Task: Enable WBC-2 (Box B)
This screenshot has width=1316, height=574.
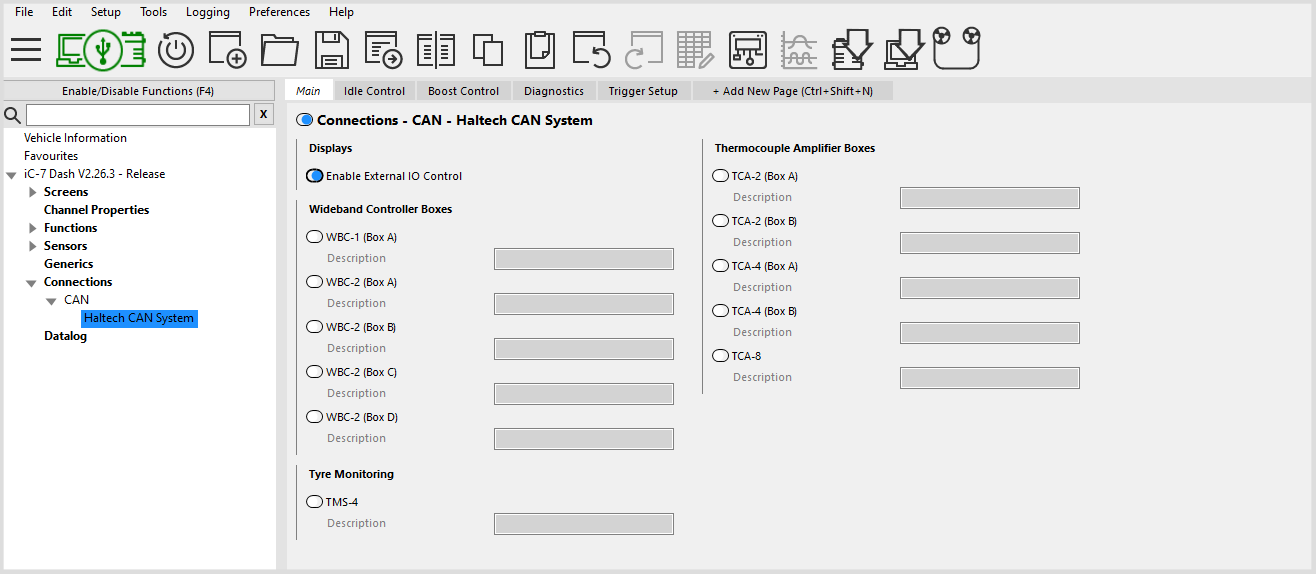Action: [314, 327]
